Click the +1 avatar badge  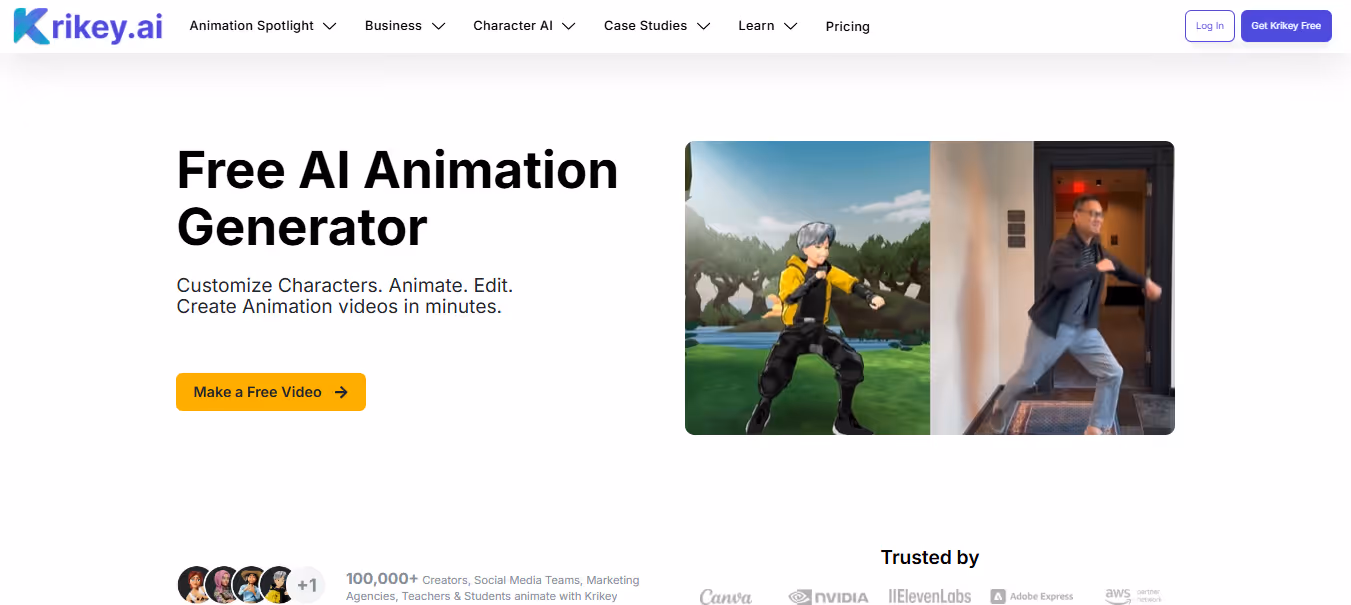click(x=307, y=585)
